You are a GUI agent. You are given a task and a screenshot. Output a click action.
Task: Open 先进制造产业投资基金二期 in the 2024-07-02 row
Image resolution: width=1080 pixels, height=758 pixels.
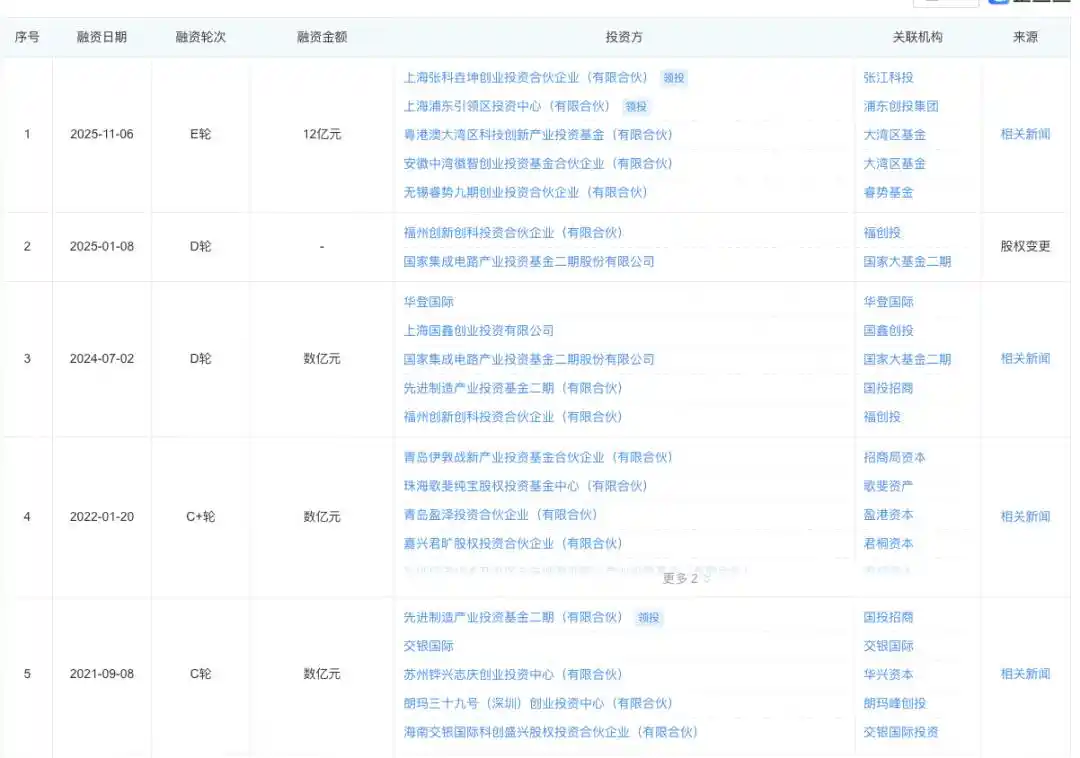513,388
